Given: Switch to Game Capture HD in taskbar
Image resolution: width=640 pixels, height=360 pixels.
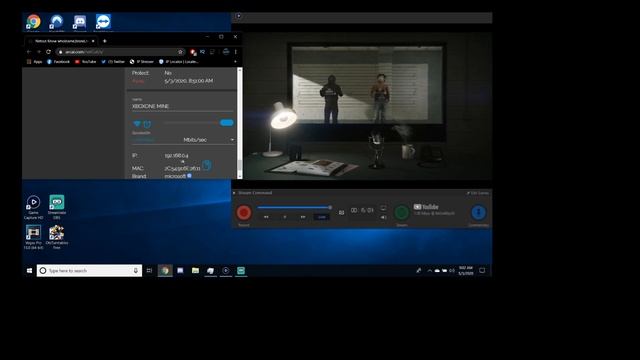Looking at the screenshot, I should [226, 271].
